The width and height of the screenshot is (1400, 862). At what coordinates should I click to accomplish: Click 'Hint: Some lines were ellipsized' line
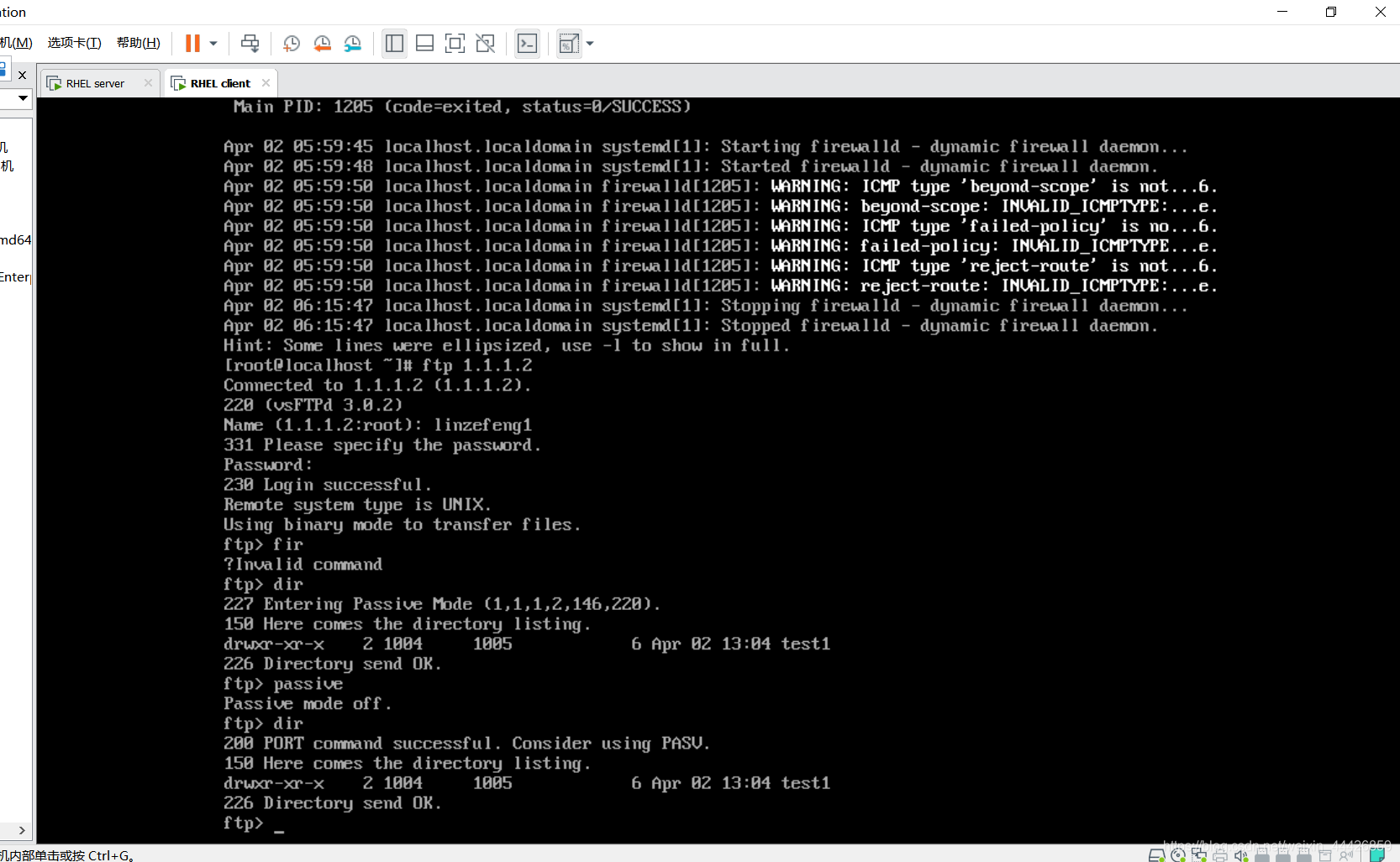coord(507,345)
